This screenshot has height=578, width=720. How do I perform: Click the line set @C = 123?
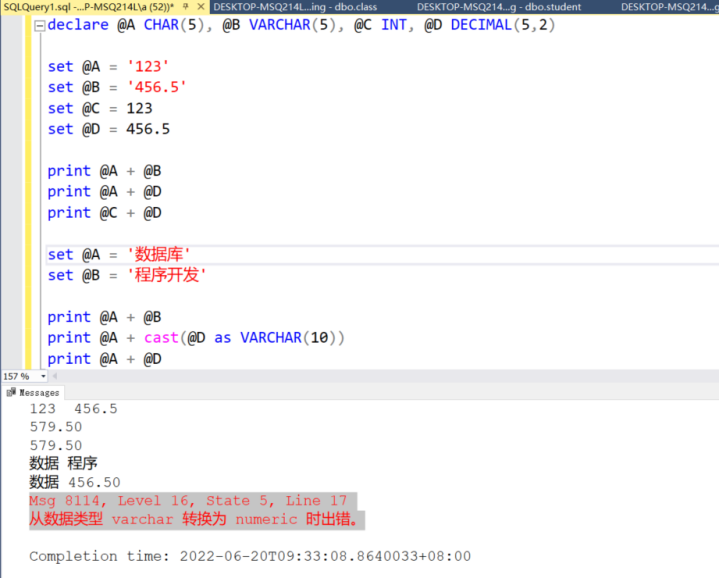pyautogui.click(x=100, y=108)
